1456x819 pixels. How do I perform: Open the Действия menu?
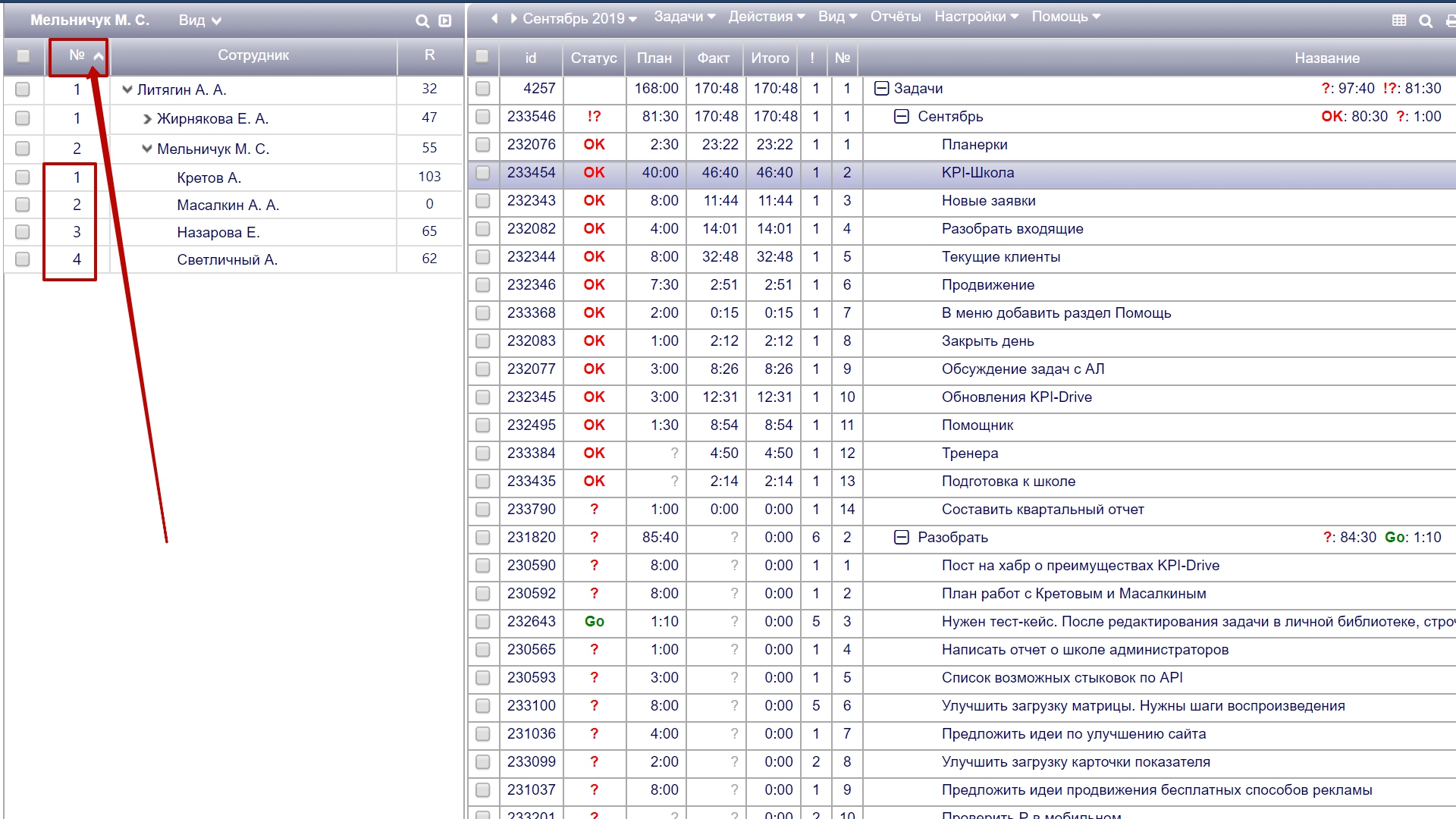766,17
